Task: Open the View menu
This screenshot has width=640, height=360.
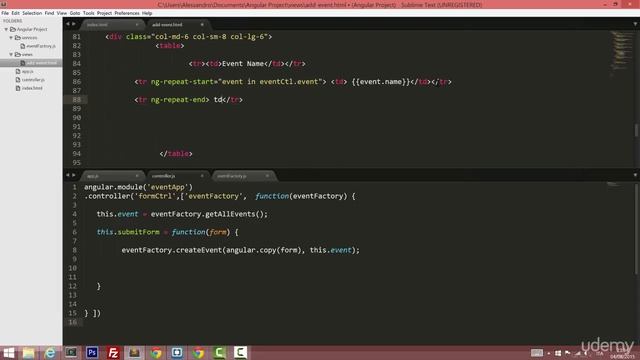Action: (x=62, y=13)
